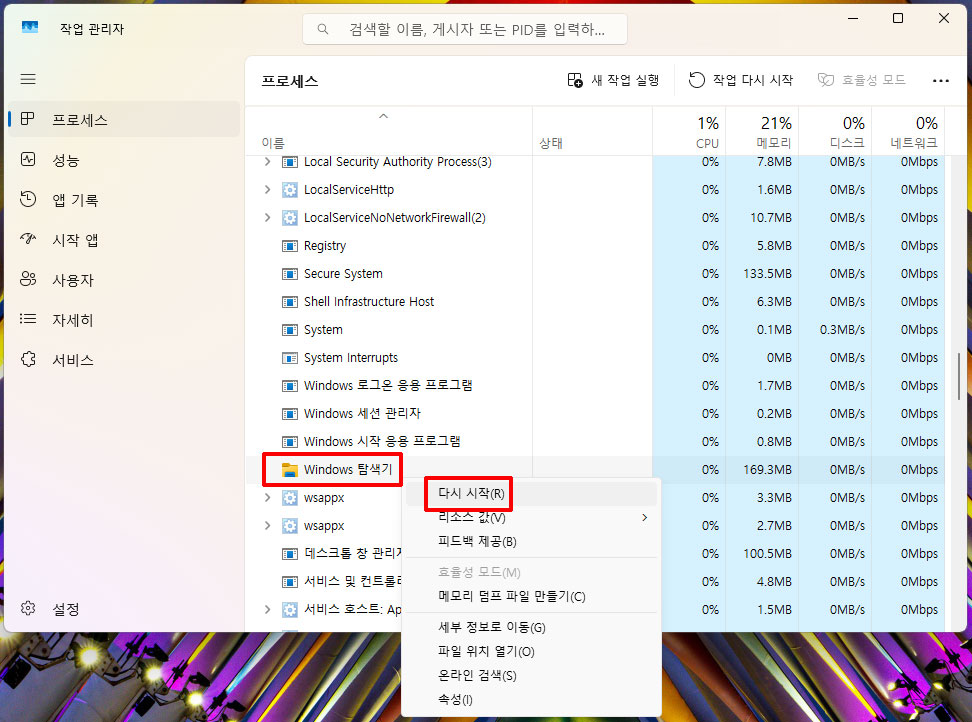Screen dimensions: 972x722
Task: Open 설정 at sidebar bottom
Action: pos(125,609)
